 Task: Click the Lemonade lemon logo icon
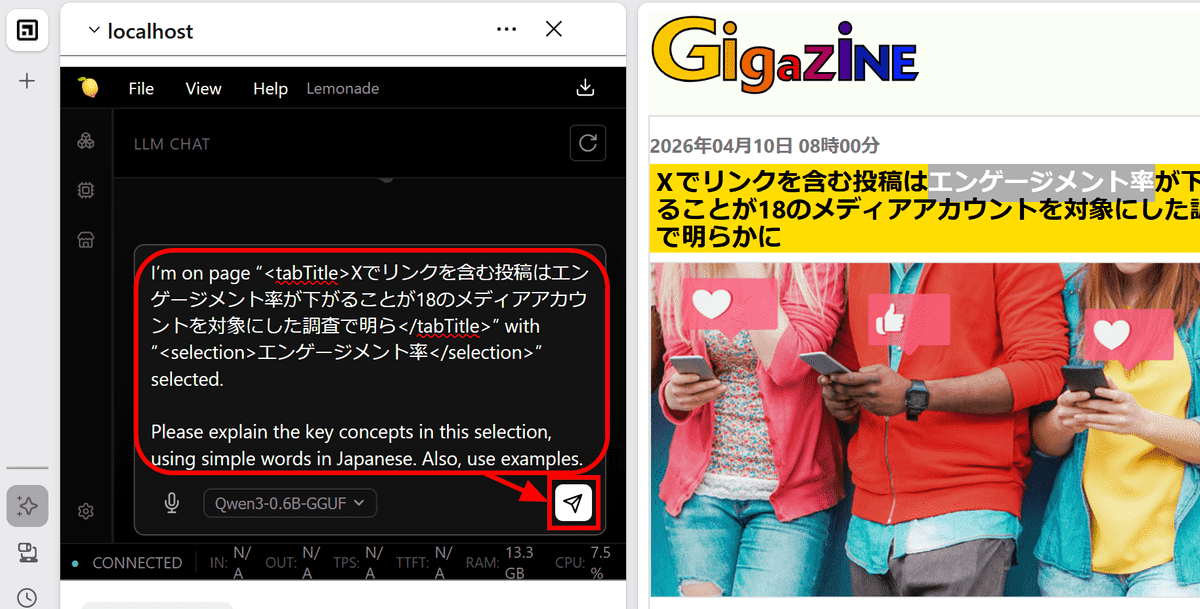pos(90,88)
